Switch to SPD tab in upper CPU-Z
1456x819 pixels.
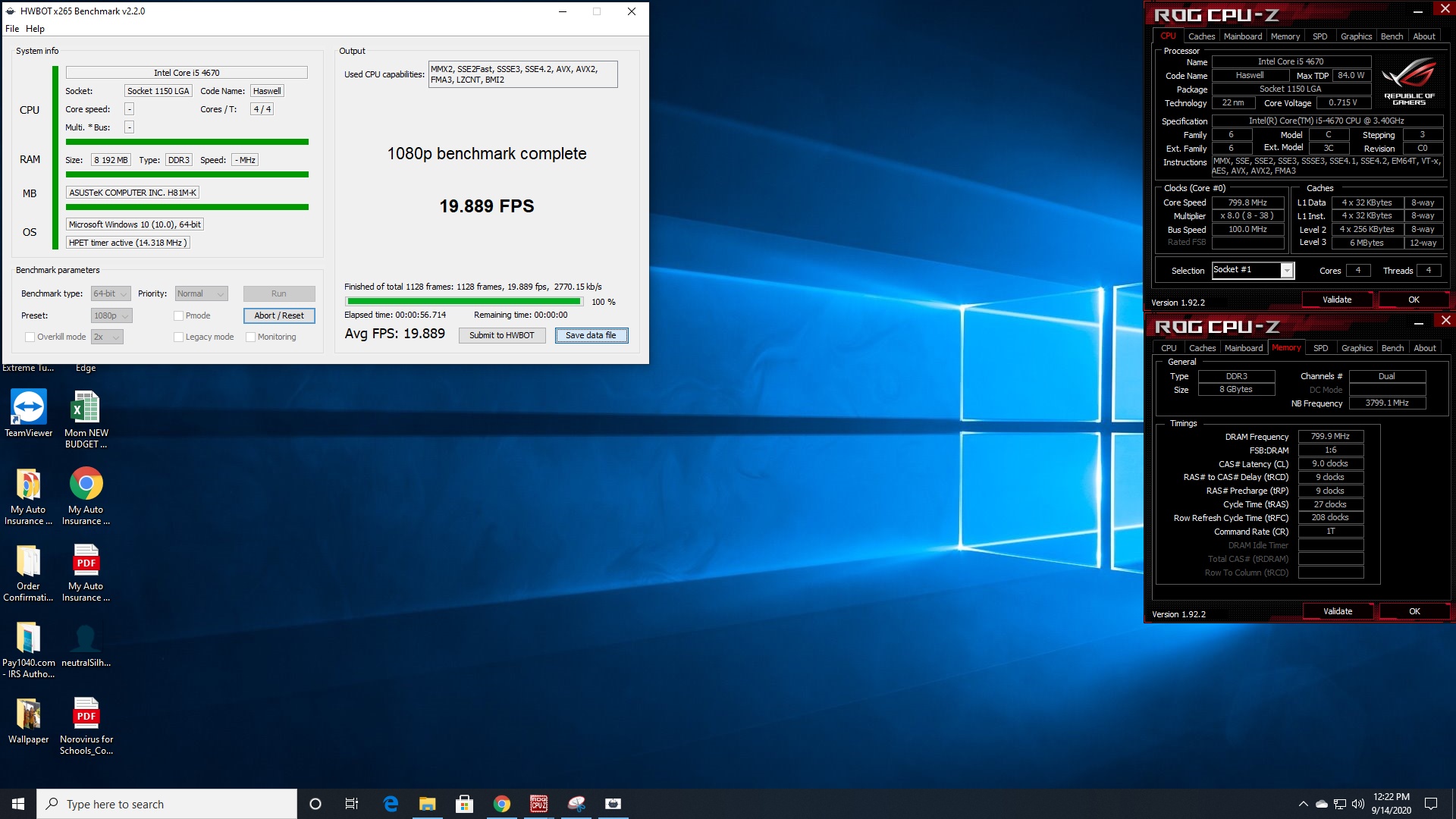1320,36
